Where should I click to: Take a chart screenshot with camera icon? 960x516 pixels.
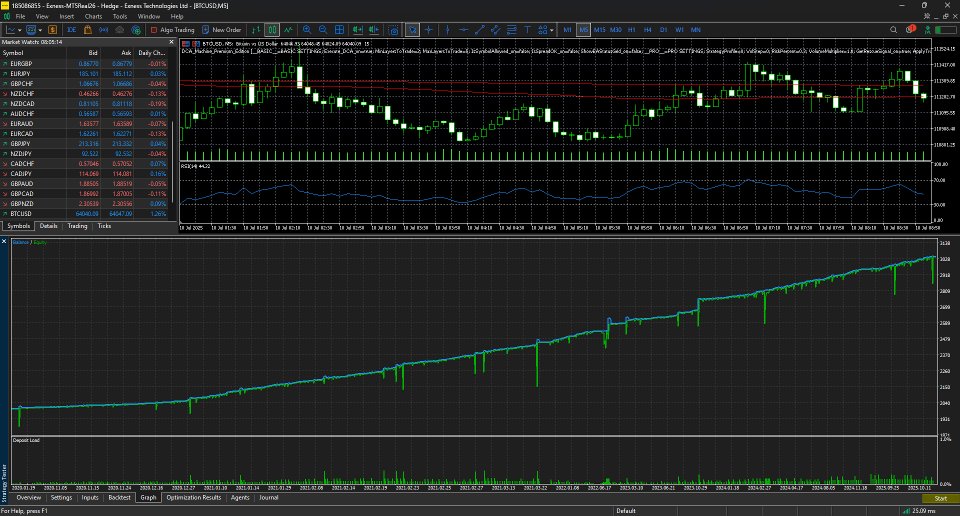pos(394,29)
